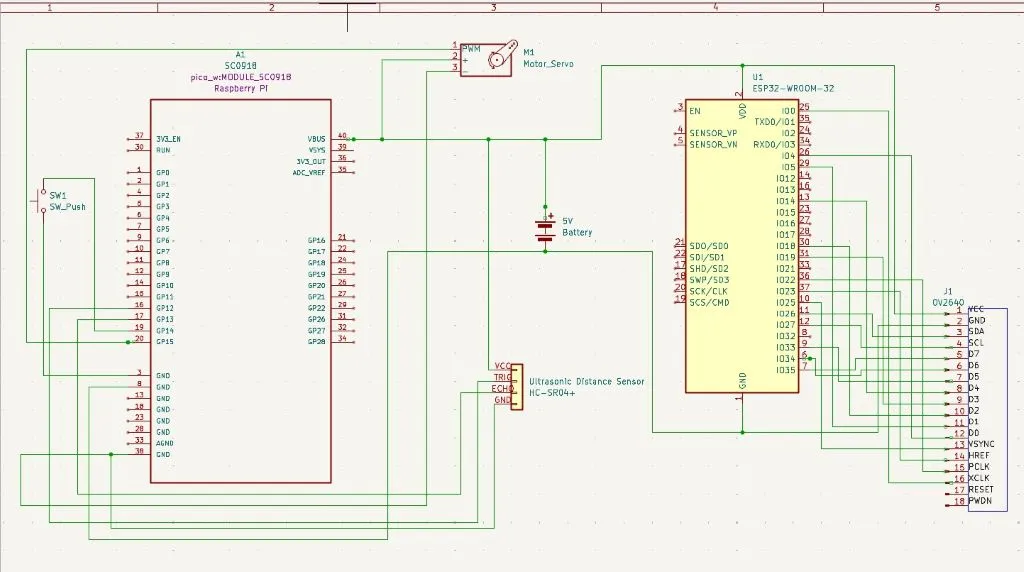Click the 'GP12' pin label
The image size is (1024, 572).
click(165, 308)
